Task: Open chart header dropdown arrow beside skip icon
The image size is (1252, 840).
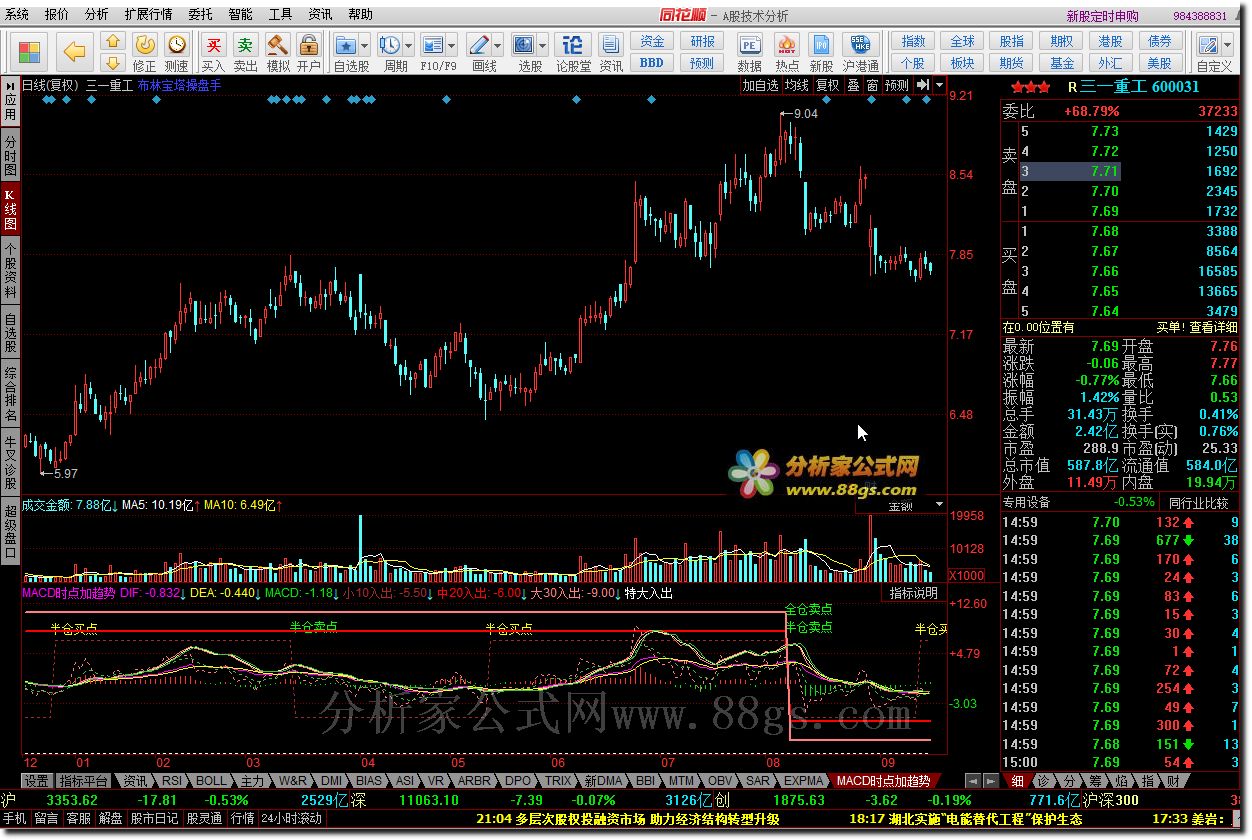Action: pos(939,85)
